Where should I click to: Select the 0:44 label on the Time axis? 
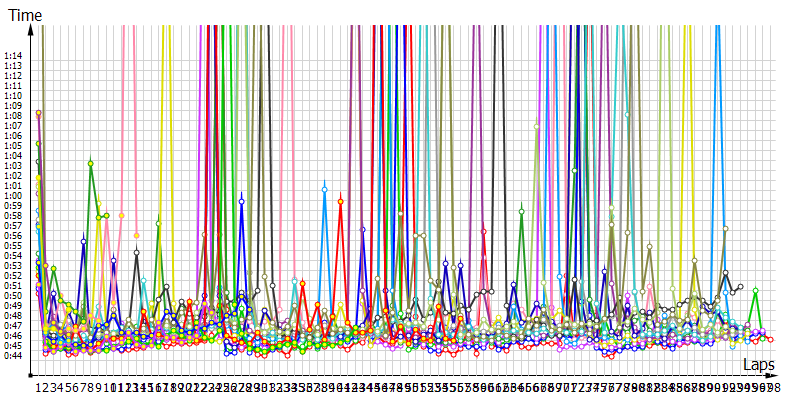coord(13,355)
